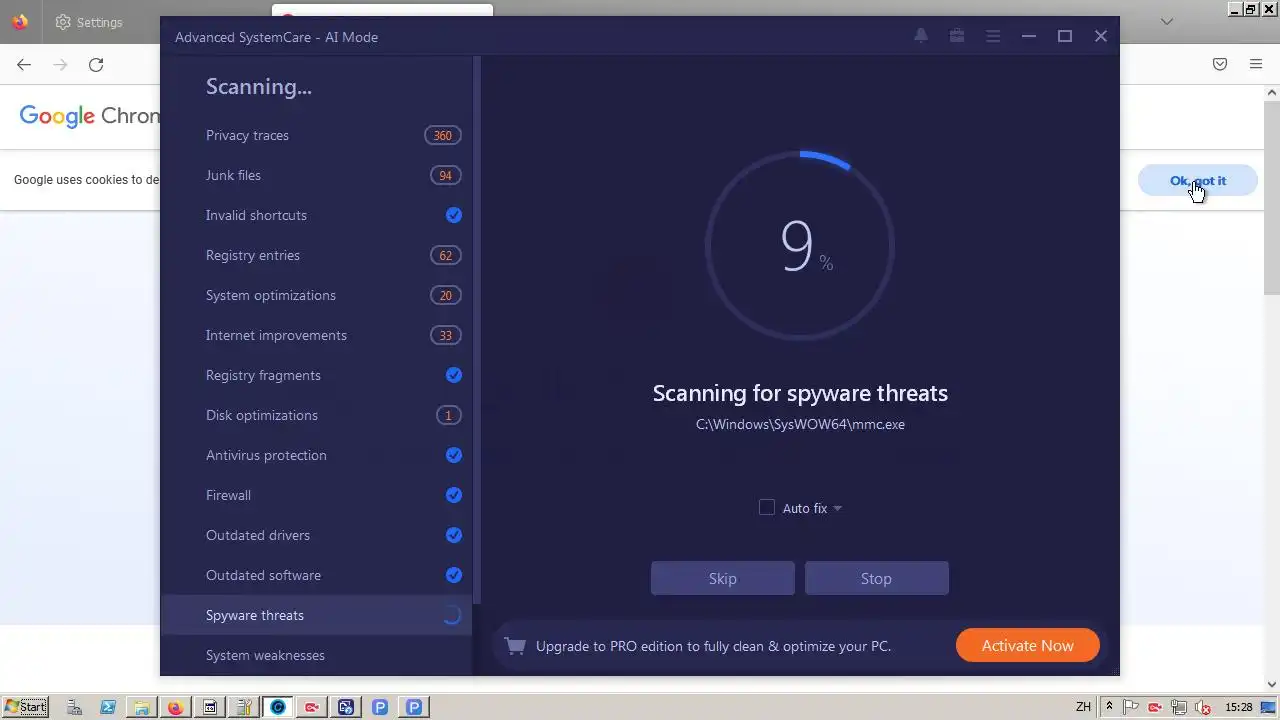Click the Antivirus protection label
The image size is (1280, 720).
click(266, 455)
